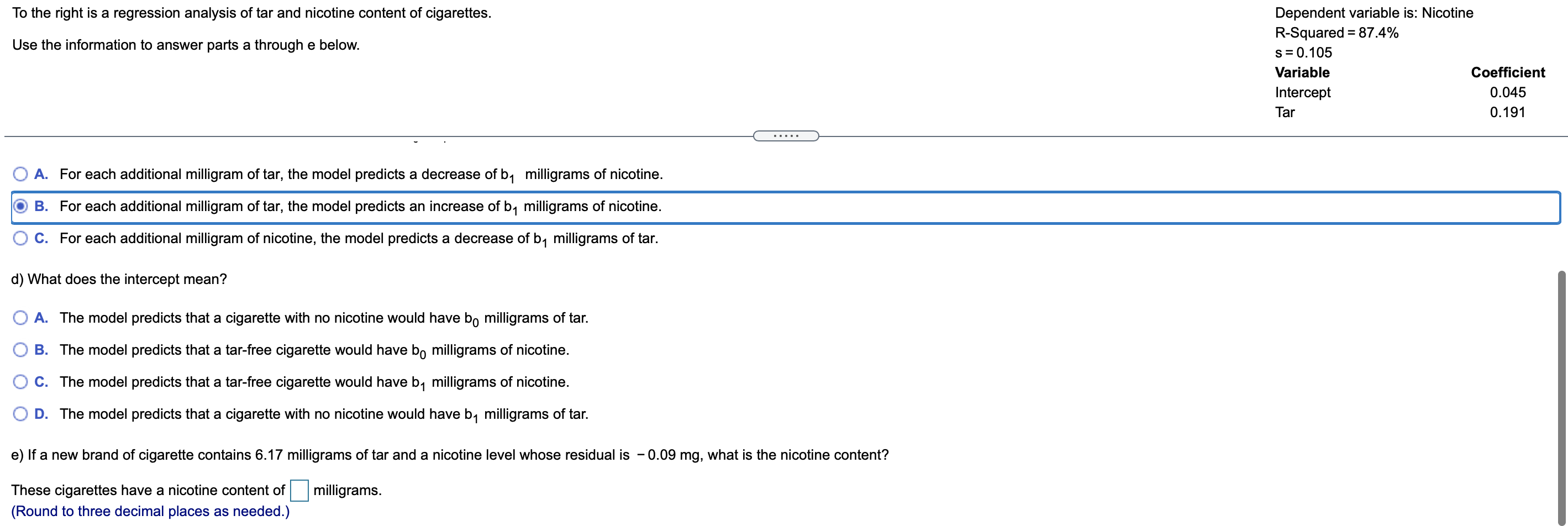
Task: Click the Intercept coefficient value
Action: 1508,92
